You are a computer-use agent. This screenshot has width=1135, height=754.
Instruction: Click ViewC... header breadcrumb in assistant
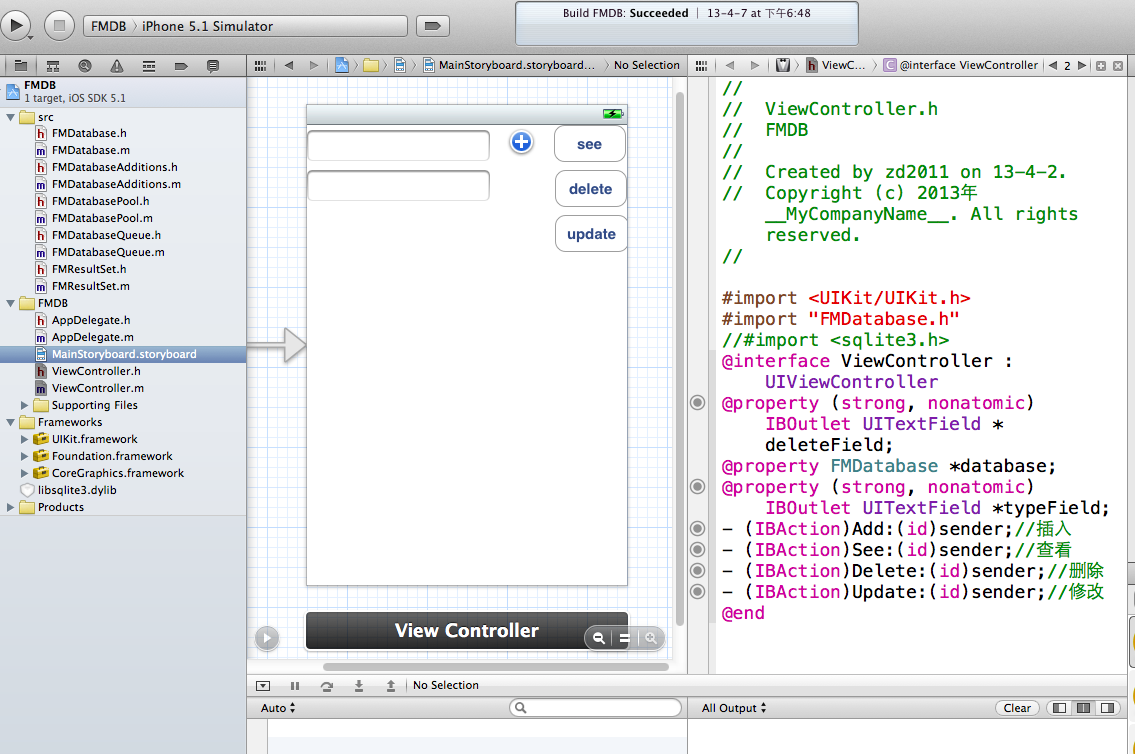click(835, 65)
